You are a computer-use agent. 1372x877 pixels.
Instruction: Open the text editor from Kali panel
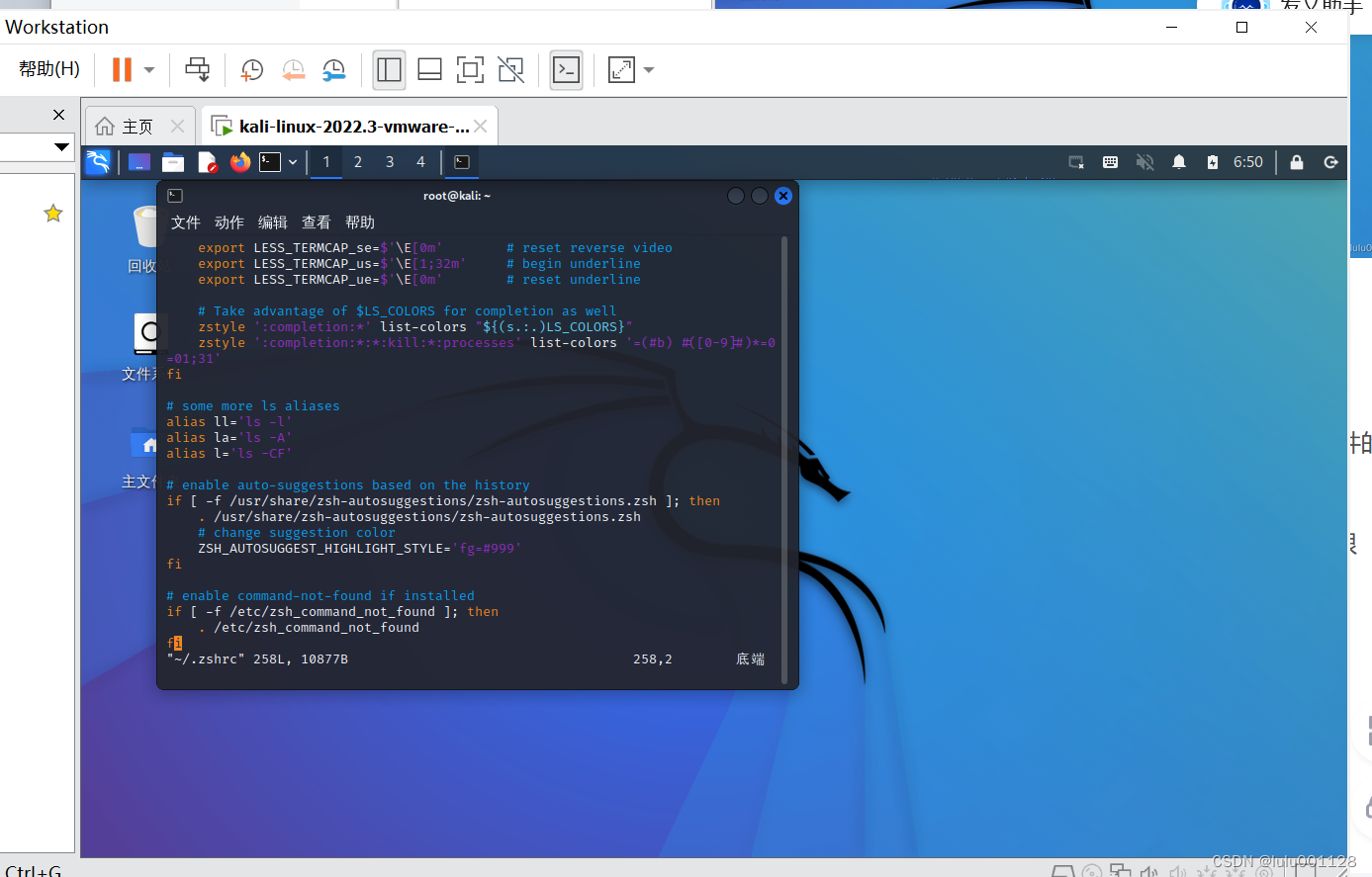click(x=207, y=162)
